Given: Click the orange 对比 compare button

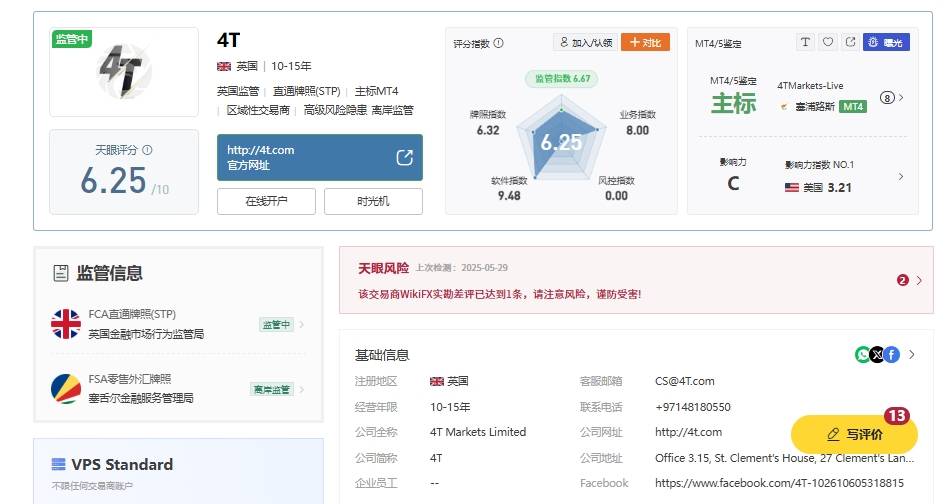Looking at the screenshot, I should click(645, 42).
